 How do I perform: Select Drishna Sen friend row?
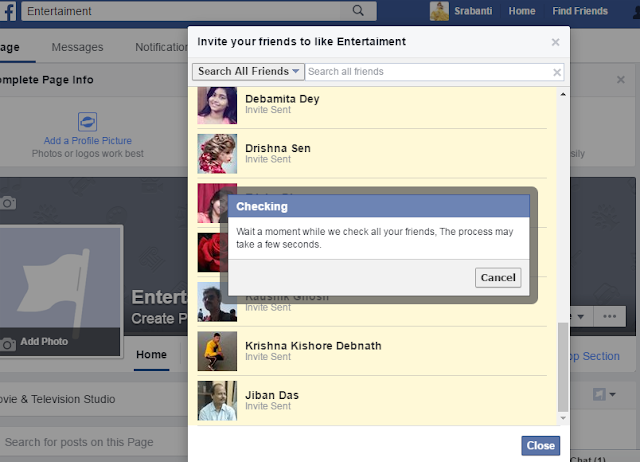pyautogui.click(x=372, y=154)
